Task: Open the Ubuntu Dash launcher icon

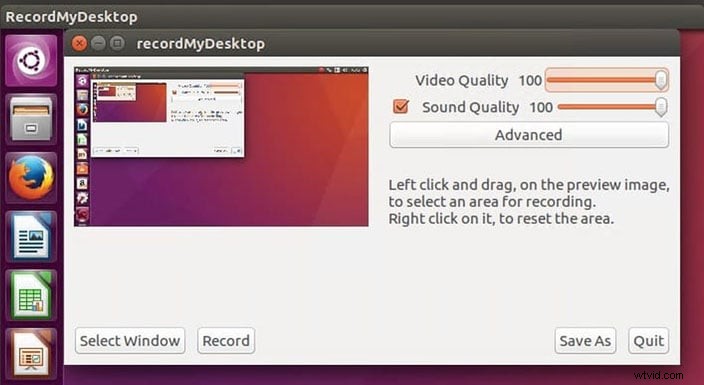Action: click(x=31, y=60)
